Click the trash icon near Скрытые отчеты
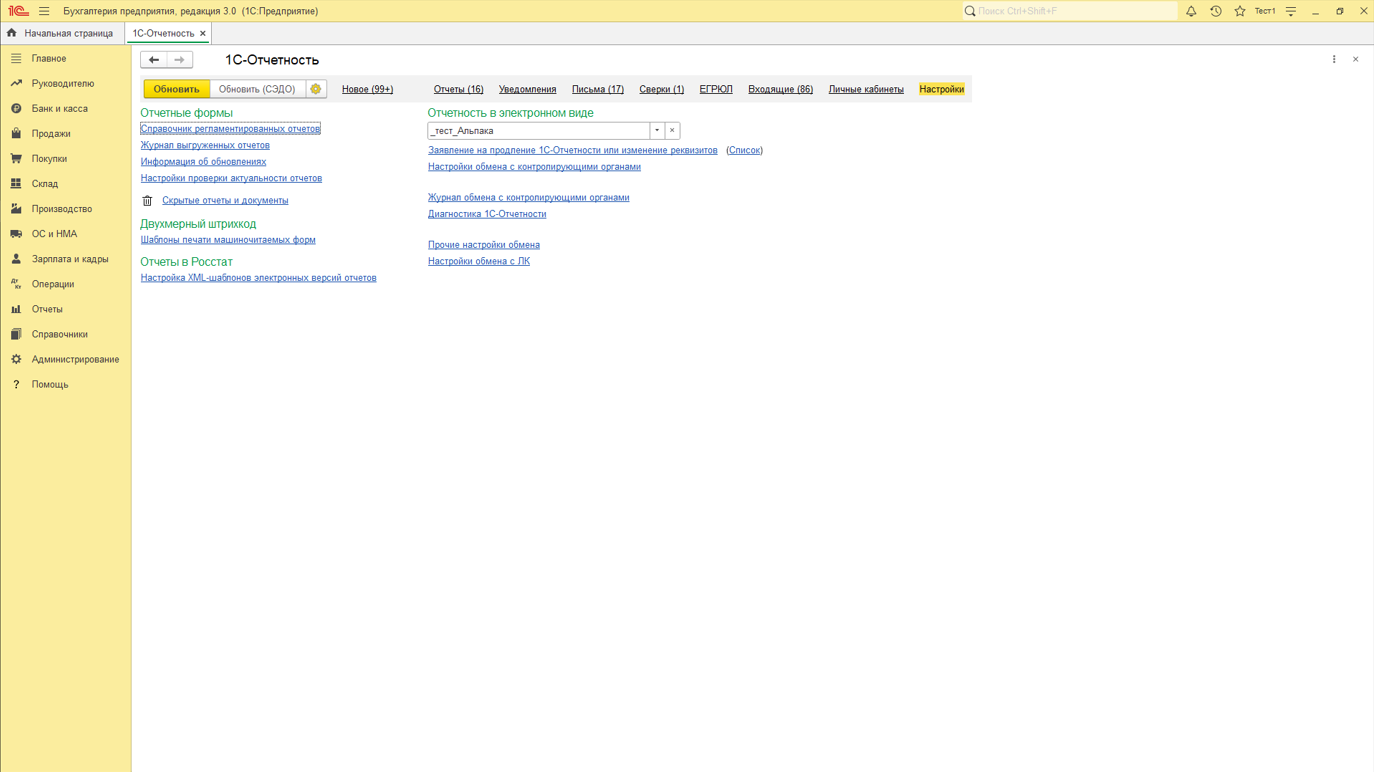This screenshot has height=772, width=1374. 147,201
